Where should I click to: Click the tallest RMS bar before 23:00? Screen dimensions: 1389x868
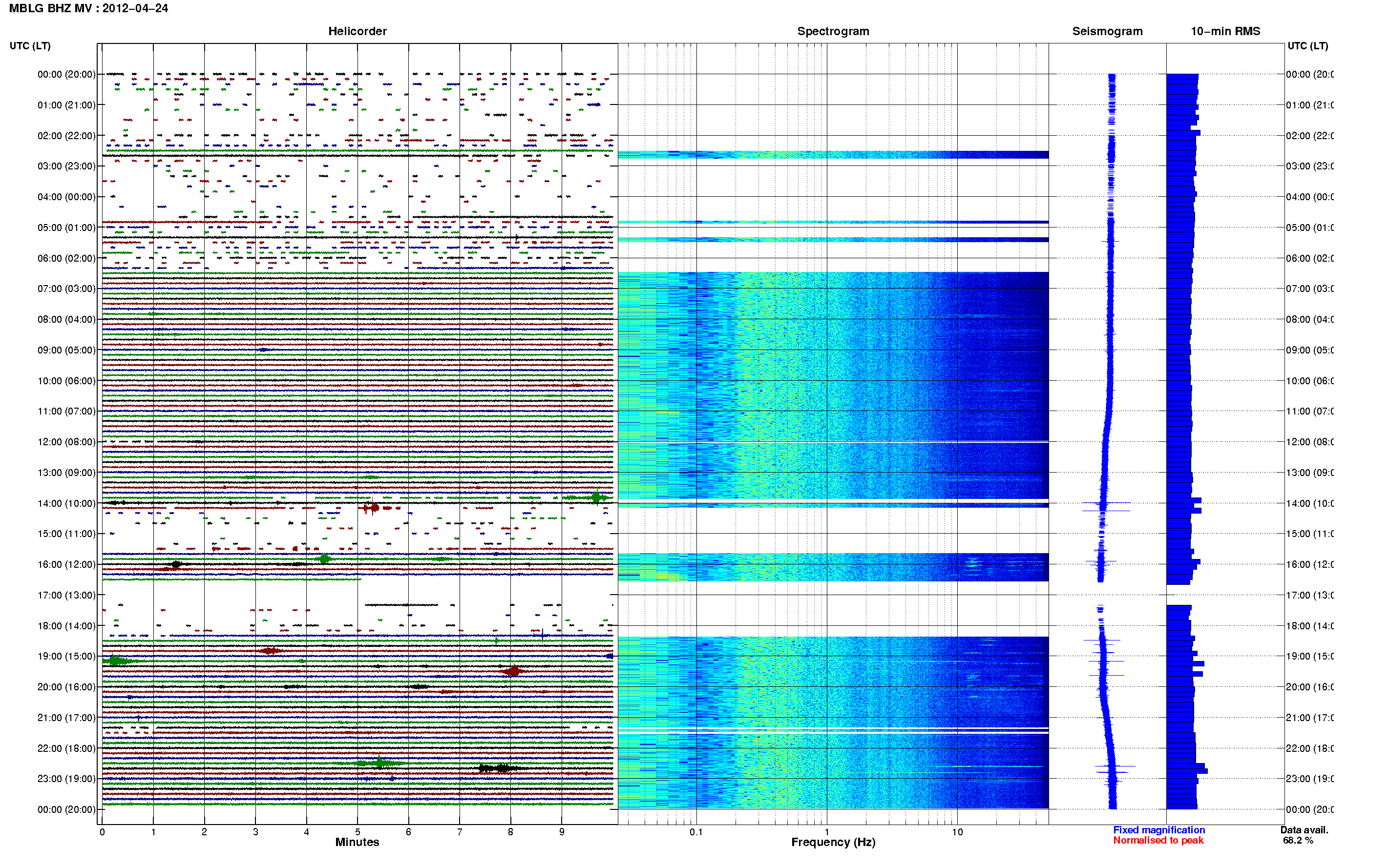[1187, 771]
